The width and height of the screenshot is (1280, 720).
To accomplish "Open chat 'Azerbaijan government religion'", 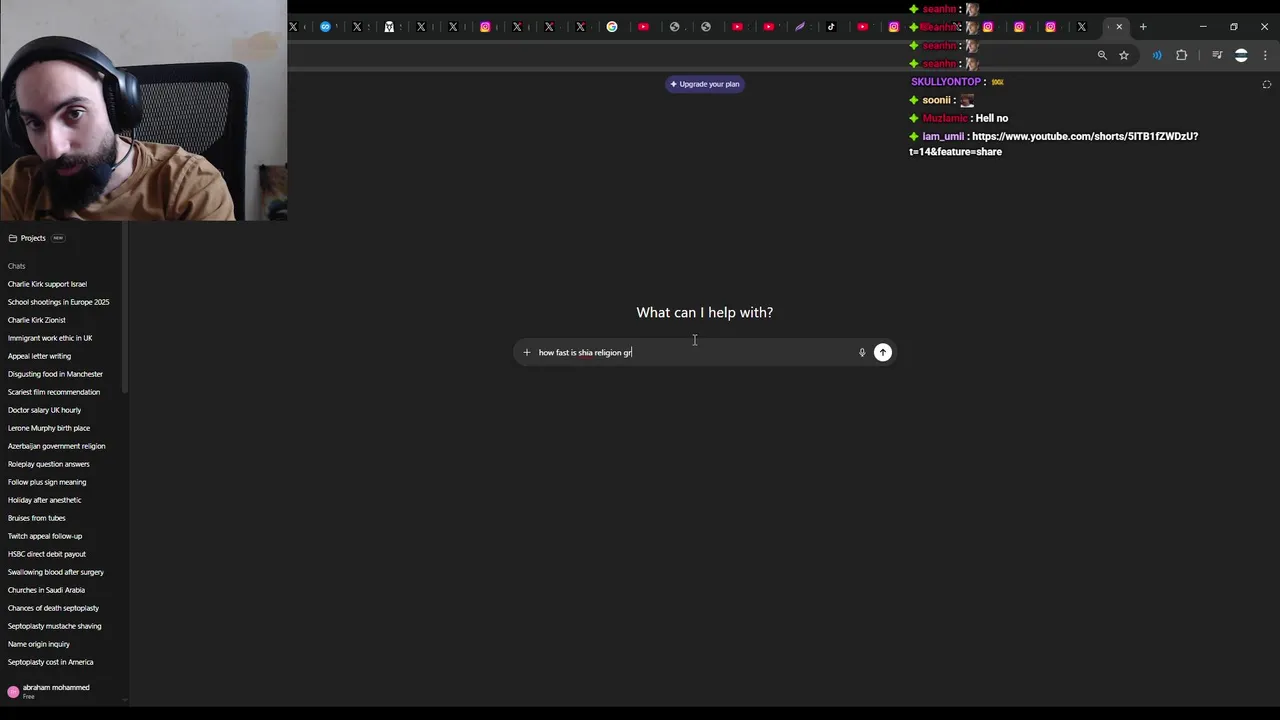I will (56, 446).
